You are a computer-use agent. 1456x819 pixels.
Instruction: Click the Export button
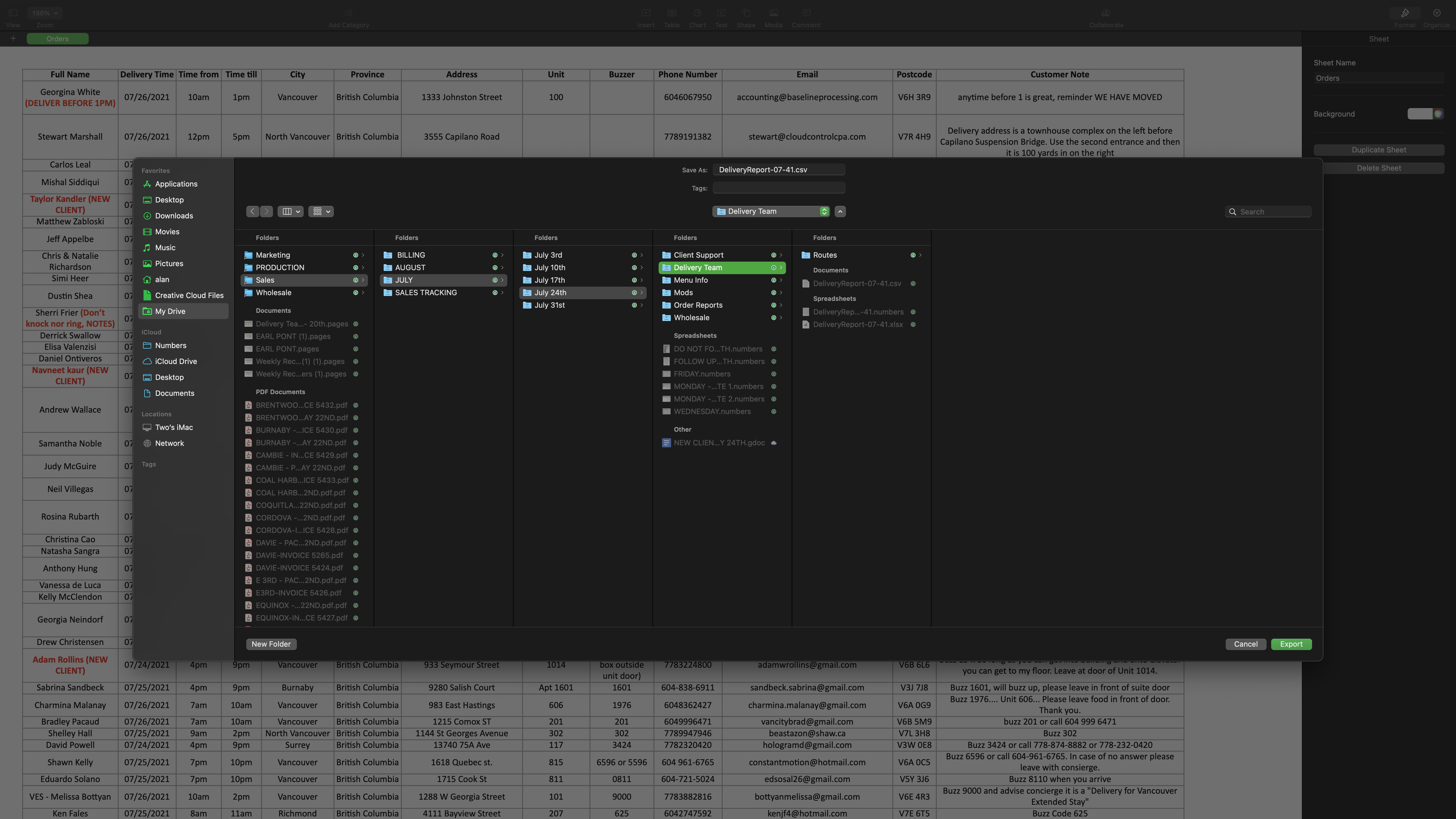click(1290, 644)
